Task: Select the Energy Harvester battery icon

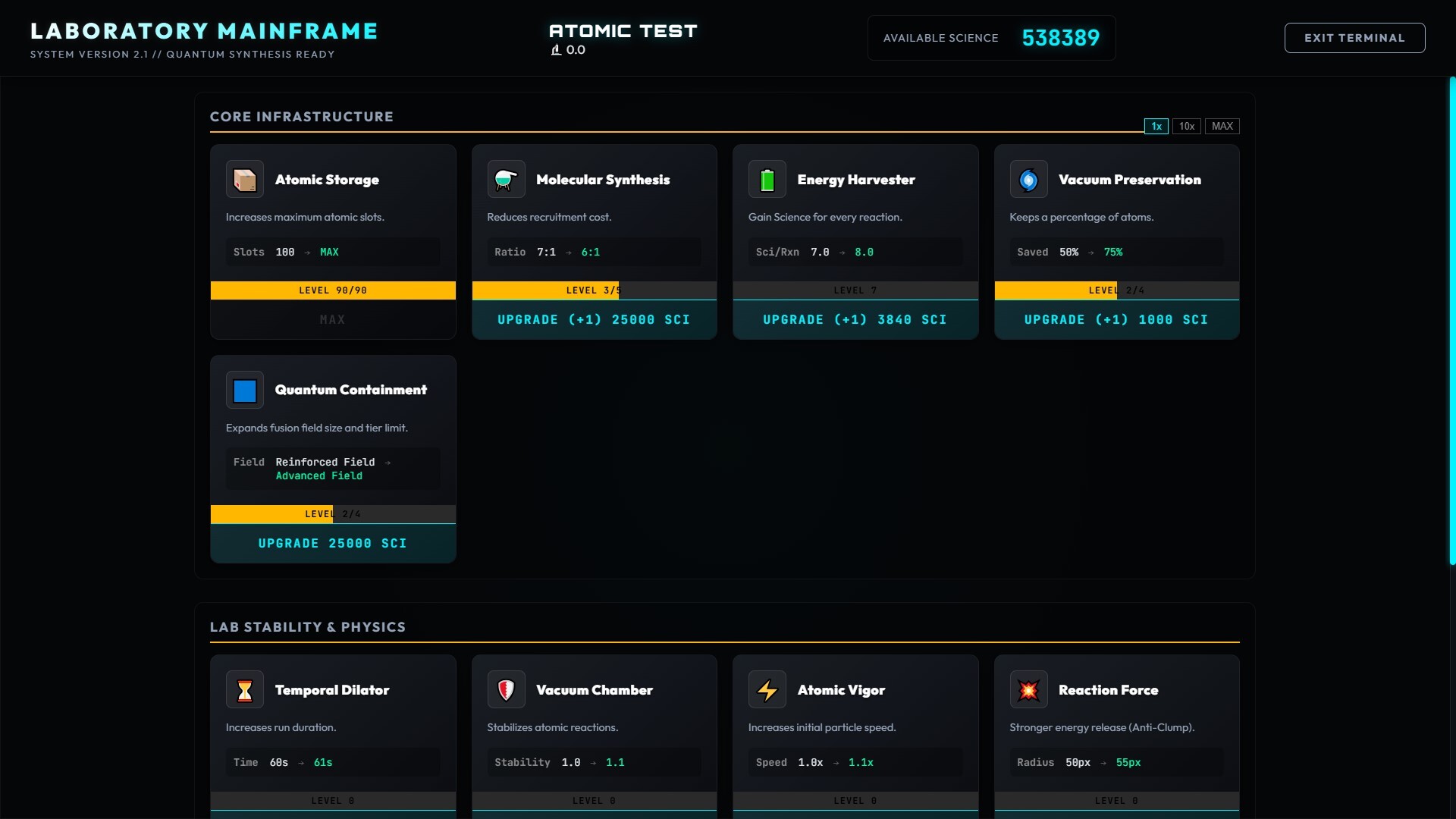Action: point(767,180)
